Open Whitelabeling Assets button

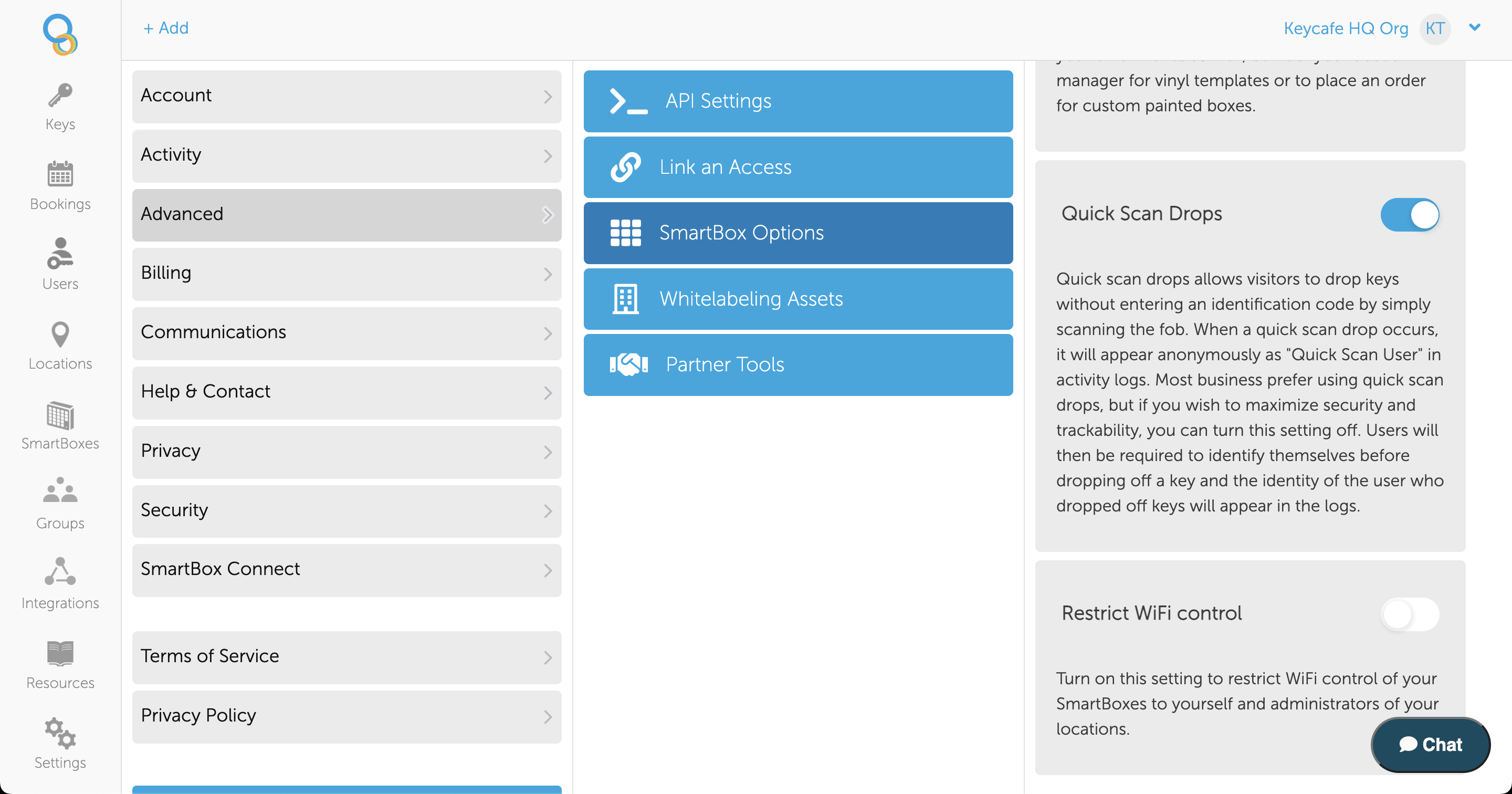[x=798, y=299]
